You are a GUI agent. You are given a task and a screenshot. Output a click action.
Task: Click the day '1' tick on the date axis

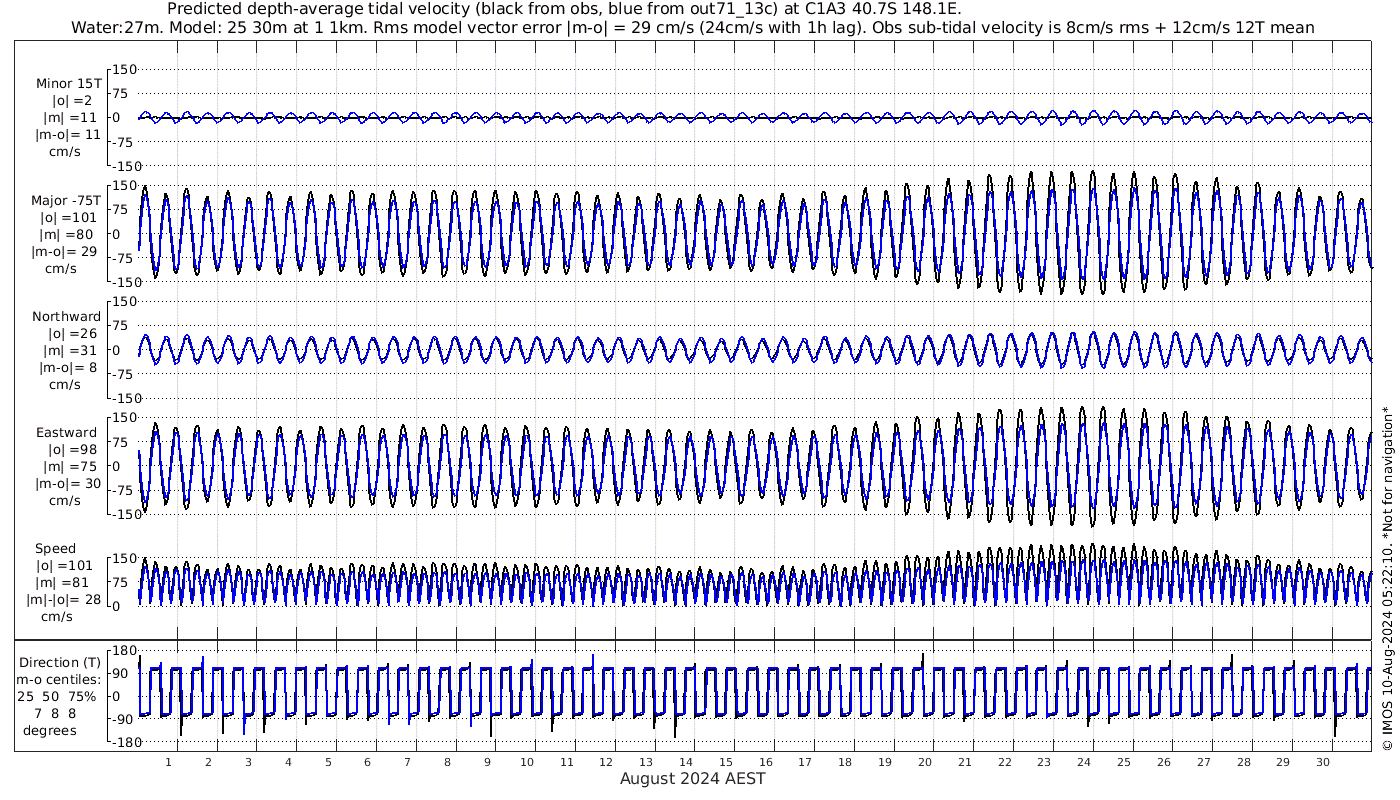click(x=169, y=762)
